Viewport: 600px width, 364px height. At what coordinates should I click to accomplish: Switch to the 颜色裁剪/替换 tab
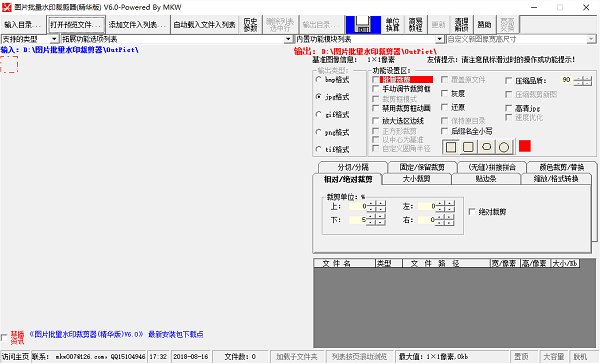coord(562,167)
